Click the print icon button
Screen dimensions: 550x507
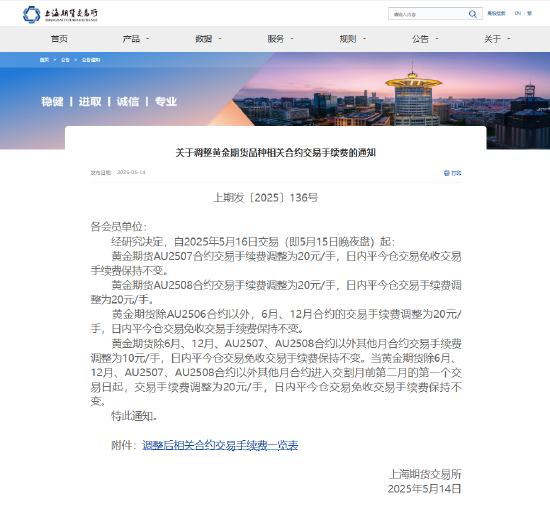pyautogui.click(x=452, y=173)
